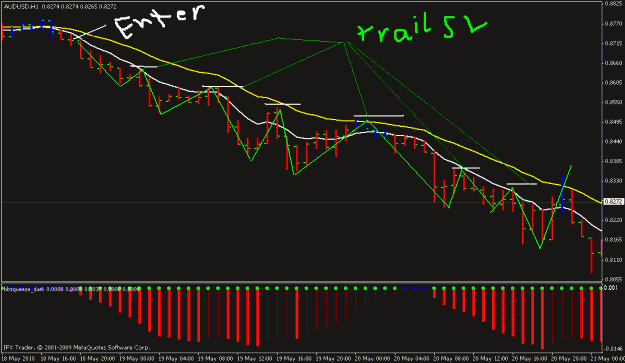Viewport: 625px width, 363px height.
Task: Click the IFX Trader MetaQuotes copyright text
Action: tap(77, 347)
